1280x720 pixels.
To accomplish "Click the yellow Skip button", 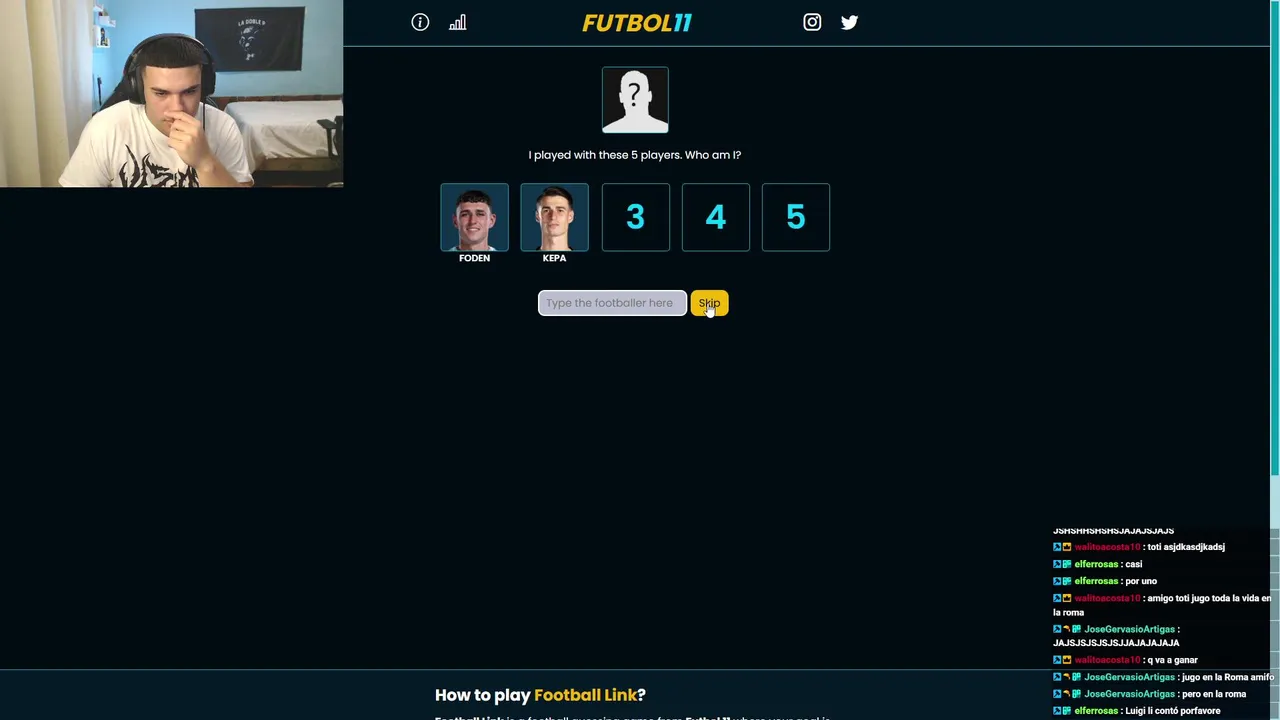I will (709, 303).
